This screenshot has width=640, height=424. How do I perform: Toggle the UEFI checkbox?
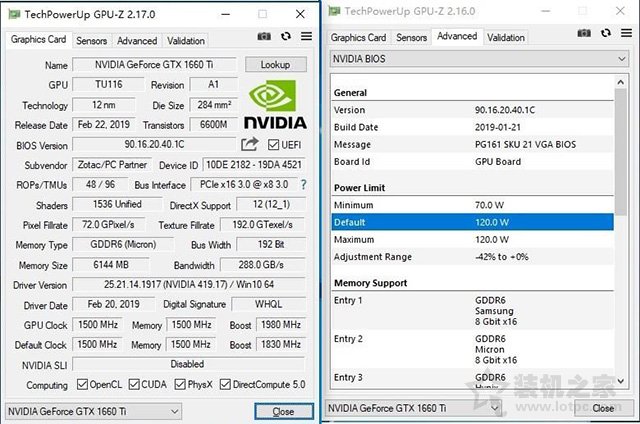[273, 144]
